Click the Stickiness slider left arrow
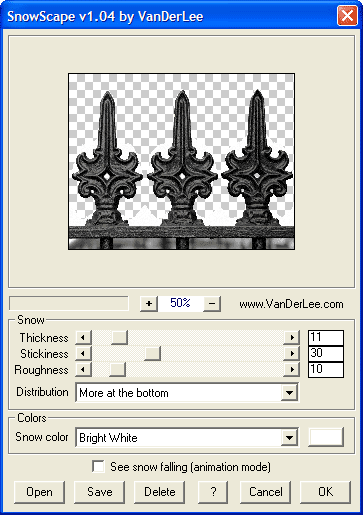This screenshot has height=515, width=363. pyautogui.click(x=83, y=353)
